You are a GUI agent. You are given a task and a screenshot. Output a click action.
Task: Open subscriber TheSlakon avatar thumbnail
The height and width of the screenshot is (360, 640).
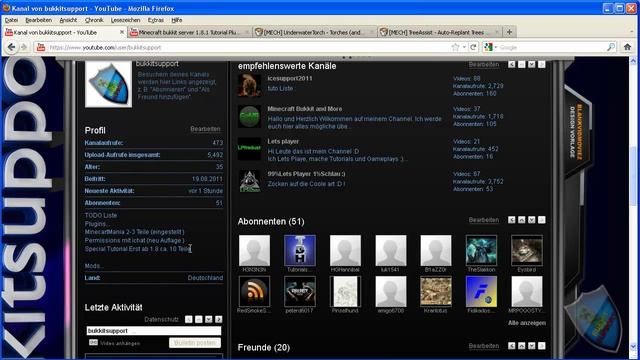(x=481, y=250)
